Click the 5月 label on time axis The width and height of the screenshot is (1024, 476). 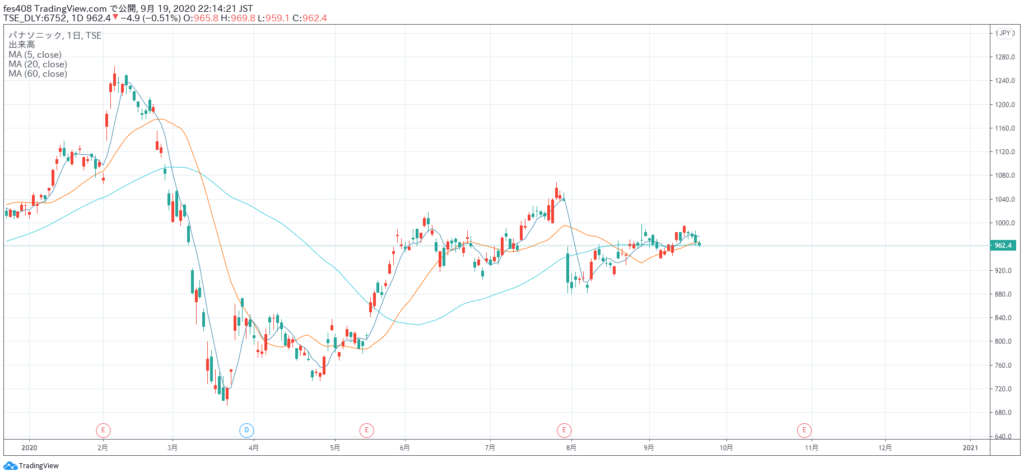[334, 448]
